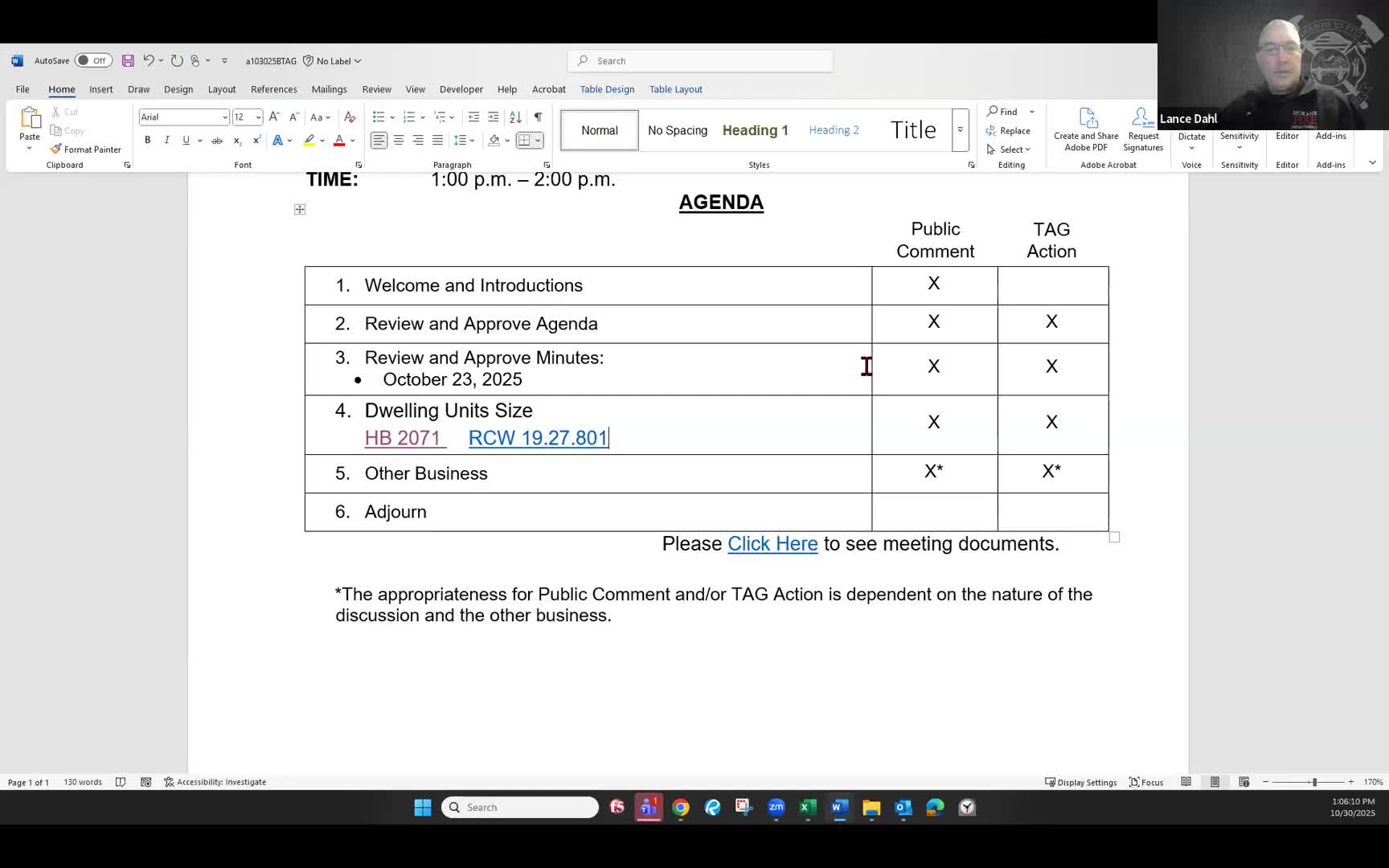Open the Table Layout tab
Viewport: 1389px width, 868px height.
point(675,89)
